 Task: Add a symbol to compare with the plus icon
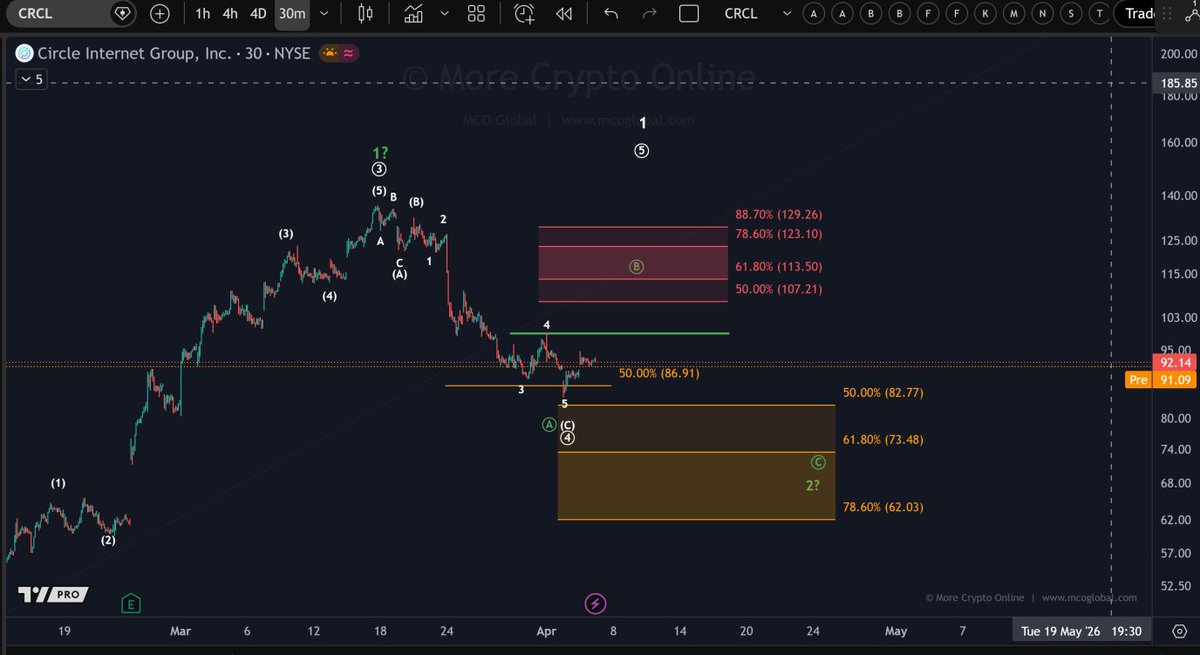click(x=160, y=14)
